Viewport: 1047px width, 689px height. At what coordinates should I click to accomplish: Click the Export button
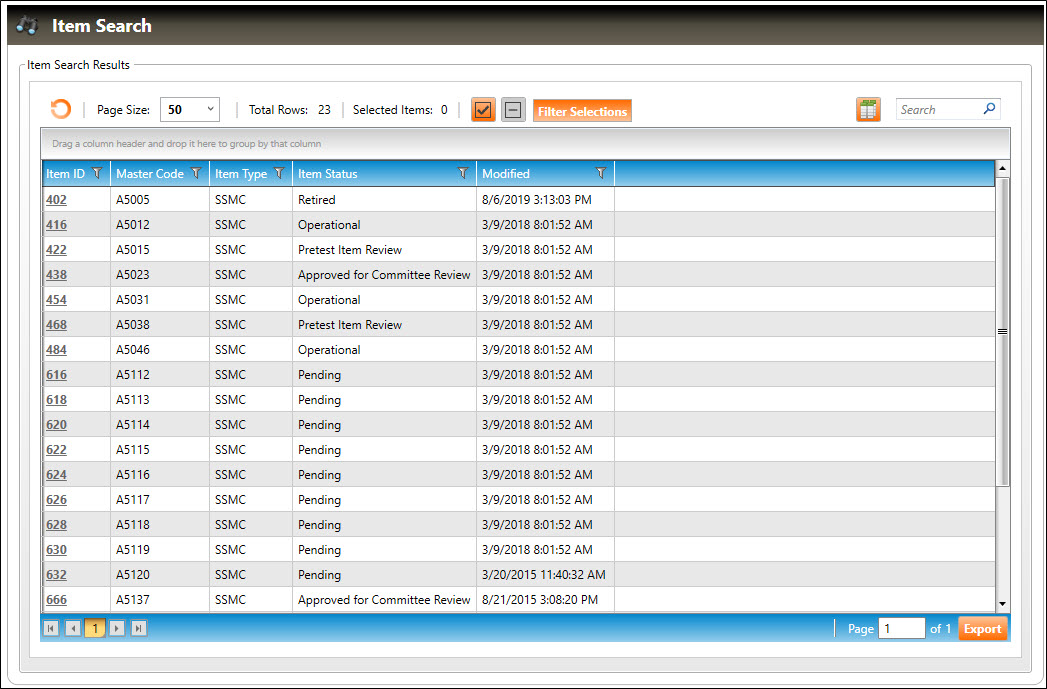coord(982,628)
